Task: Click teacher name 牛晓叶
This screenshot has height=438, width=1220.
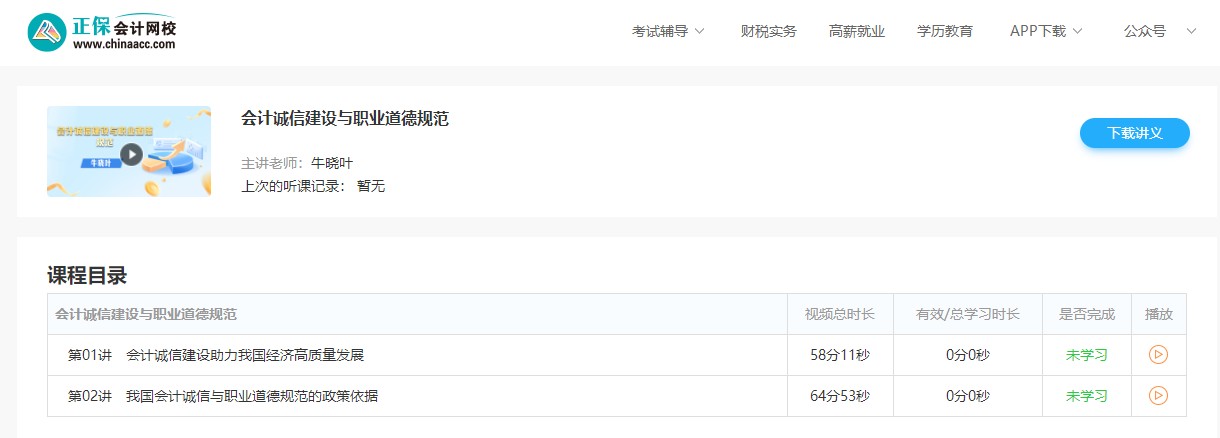Action: [x=332, y=163]
